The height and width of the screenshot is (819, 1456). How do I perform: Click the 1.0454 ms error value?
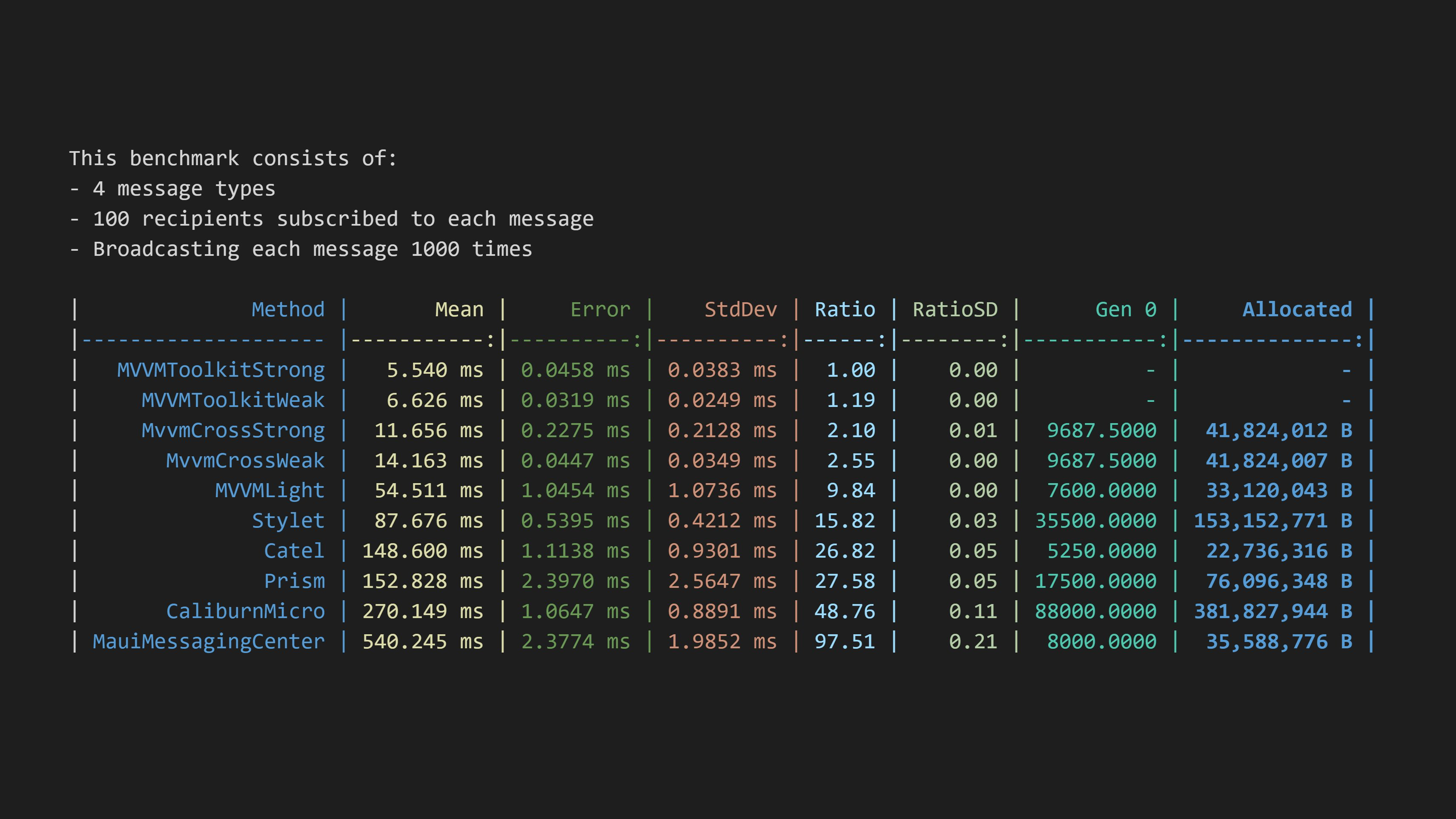pyautogui.click(x=576, y=491)
